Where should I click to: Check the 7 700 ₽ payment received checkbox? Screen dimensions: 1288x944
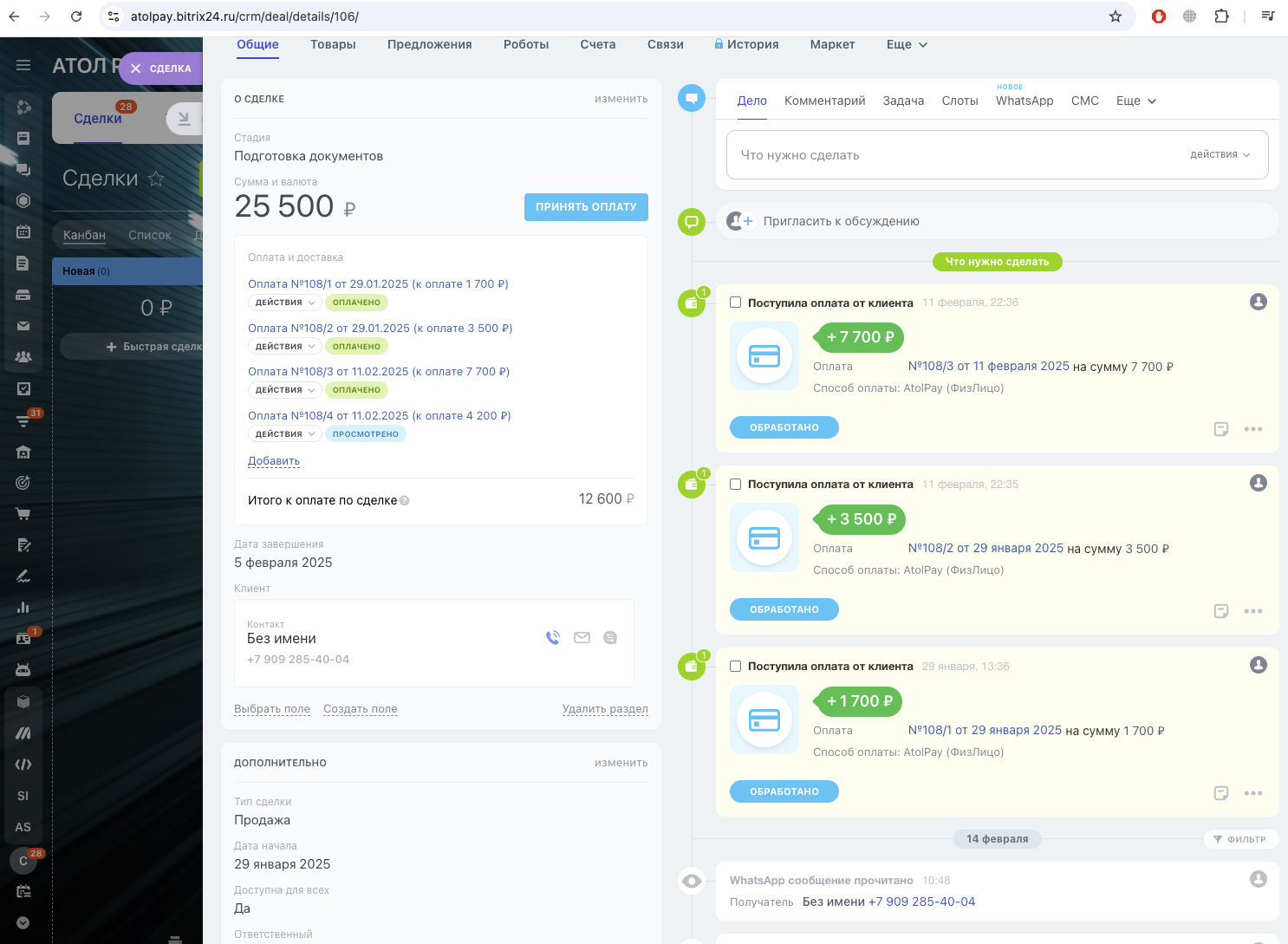736,303
